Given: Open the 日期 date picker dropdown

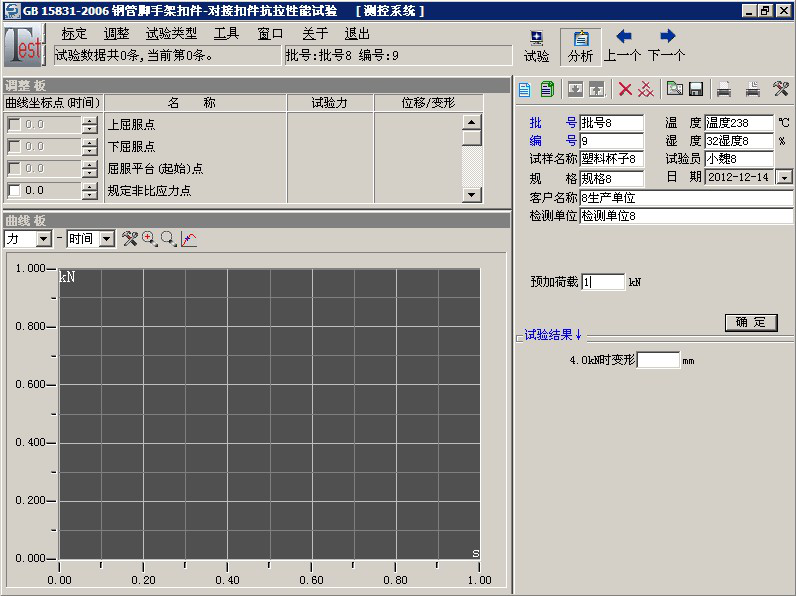Looking at the screenshot, I should click(x=784, y=177).
